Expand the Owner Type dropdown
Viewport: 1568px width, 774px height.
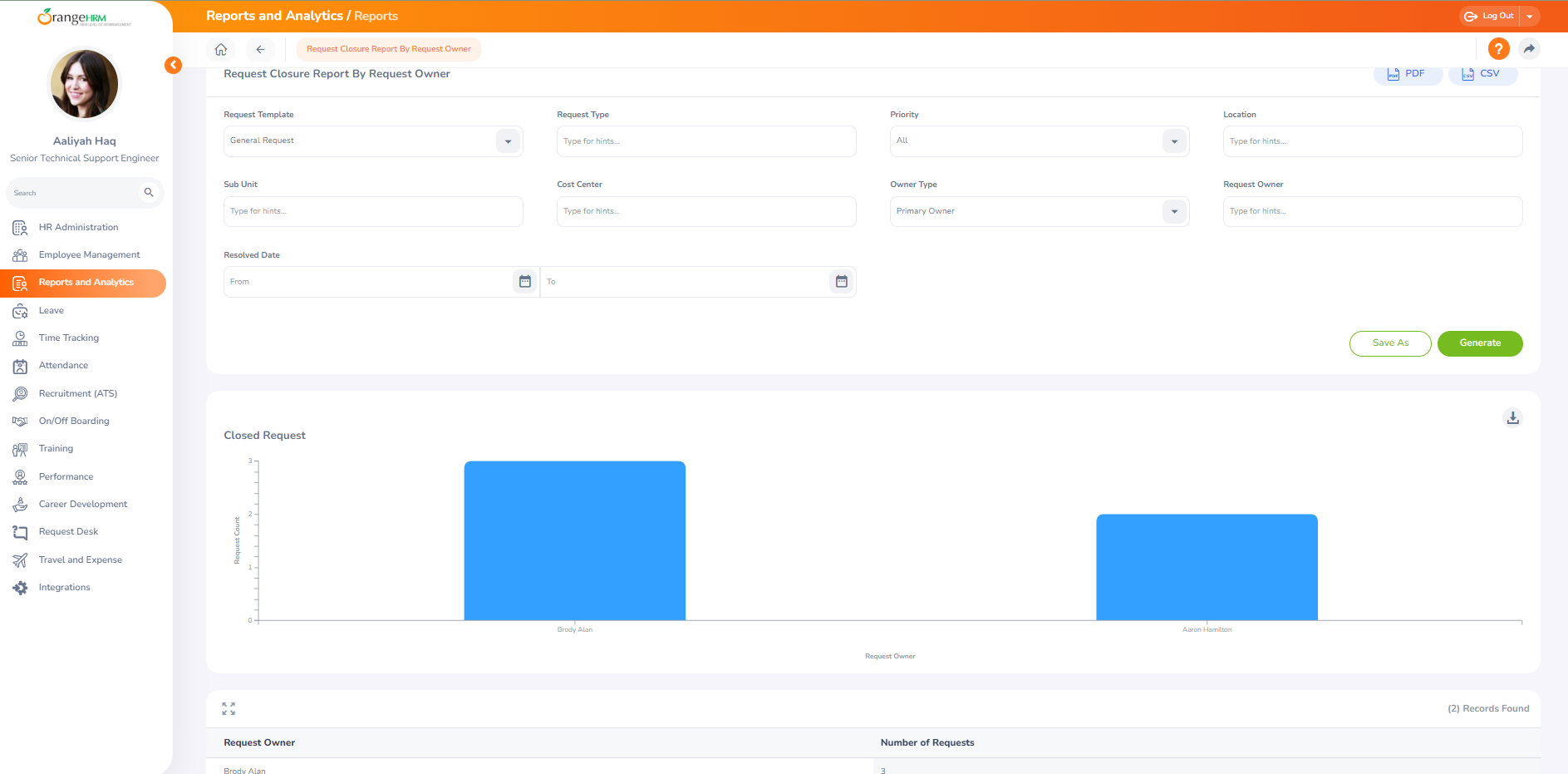[1174, 211]
